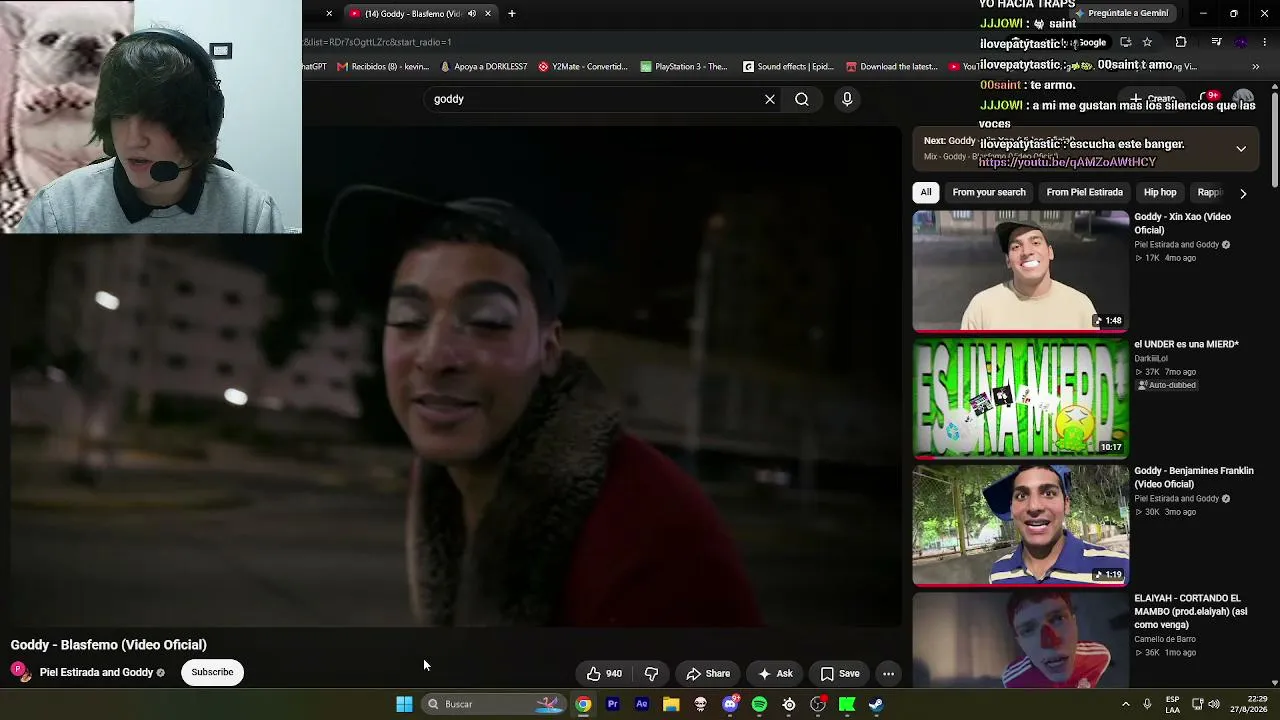Open taskbar volume control icon

pyautogui.click(x=1214, y=704)
